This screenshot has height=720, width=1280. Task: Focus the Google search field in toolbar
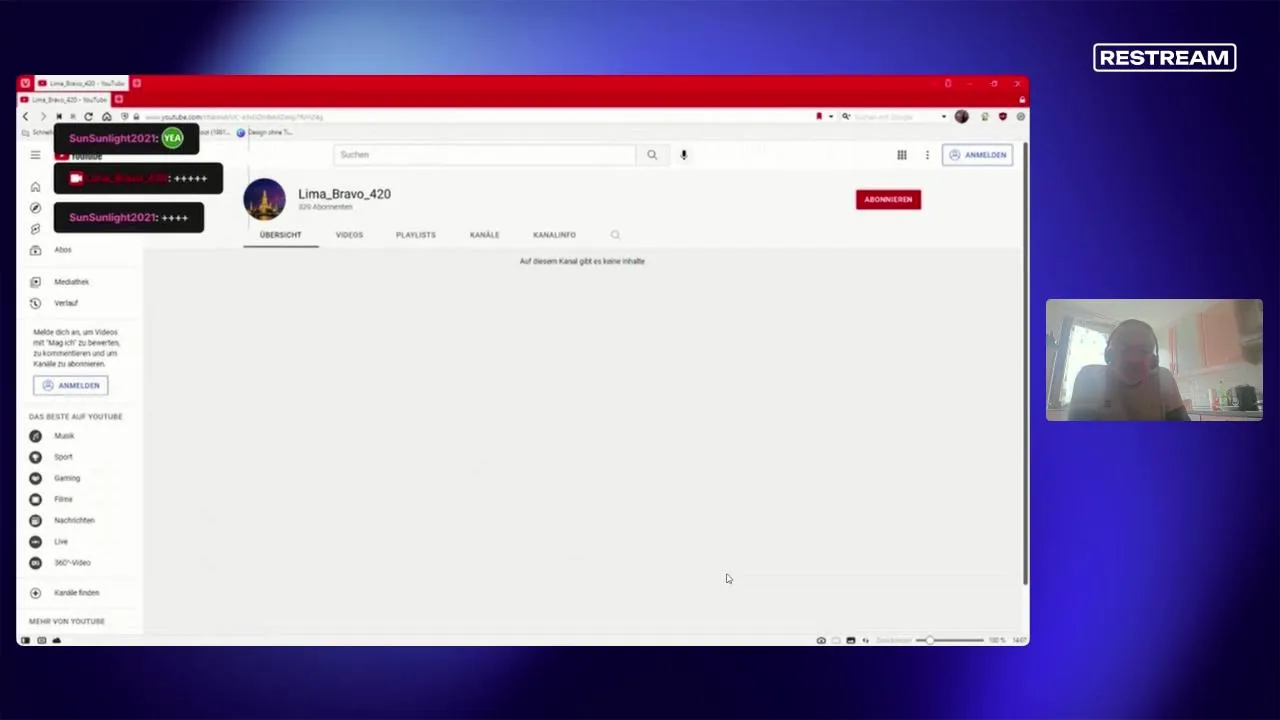(x=893, y=117)
